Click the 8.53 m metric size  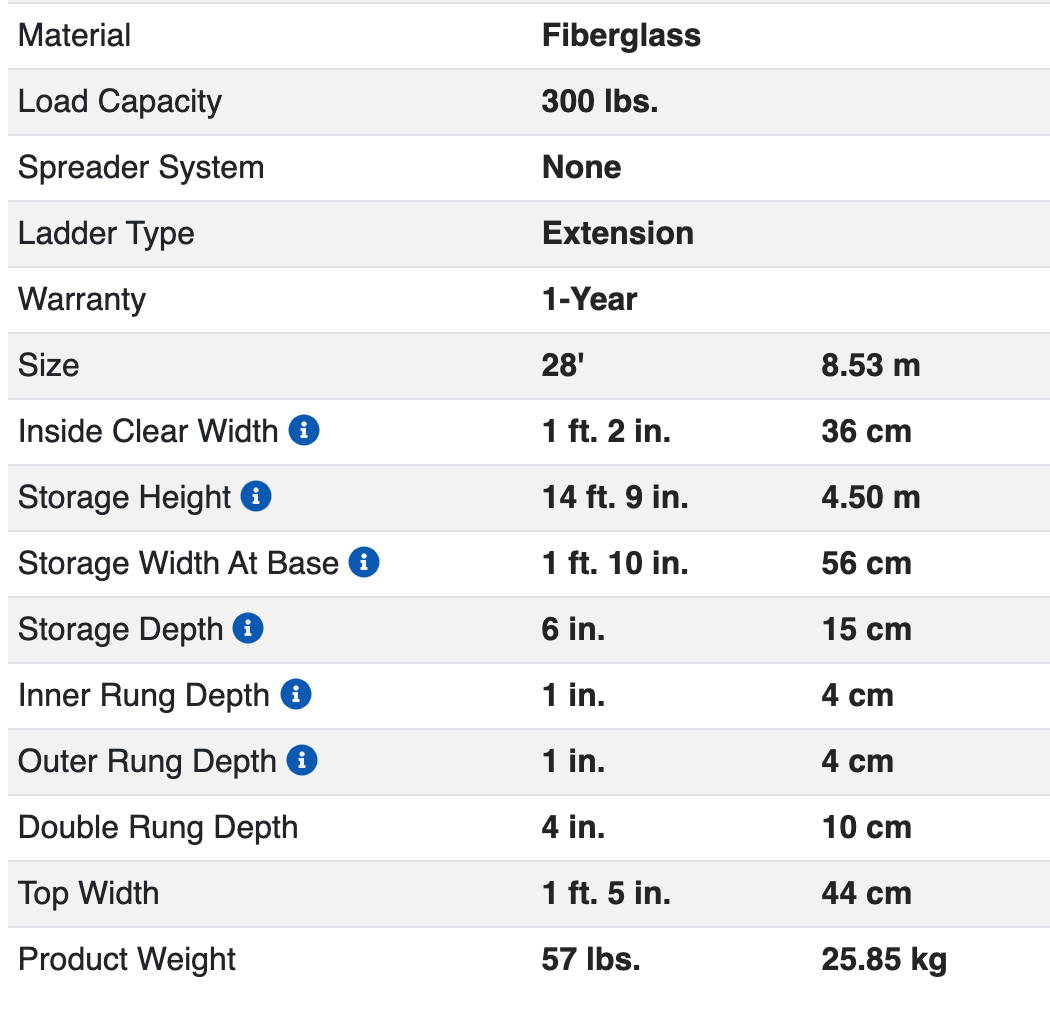[x=871, y=365]
